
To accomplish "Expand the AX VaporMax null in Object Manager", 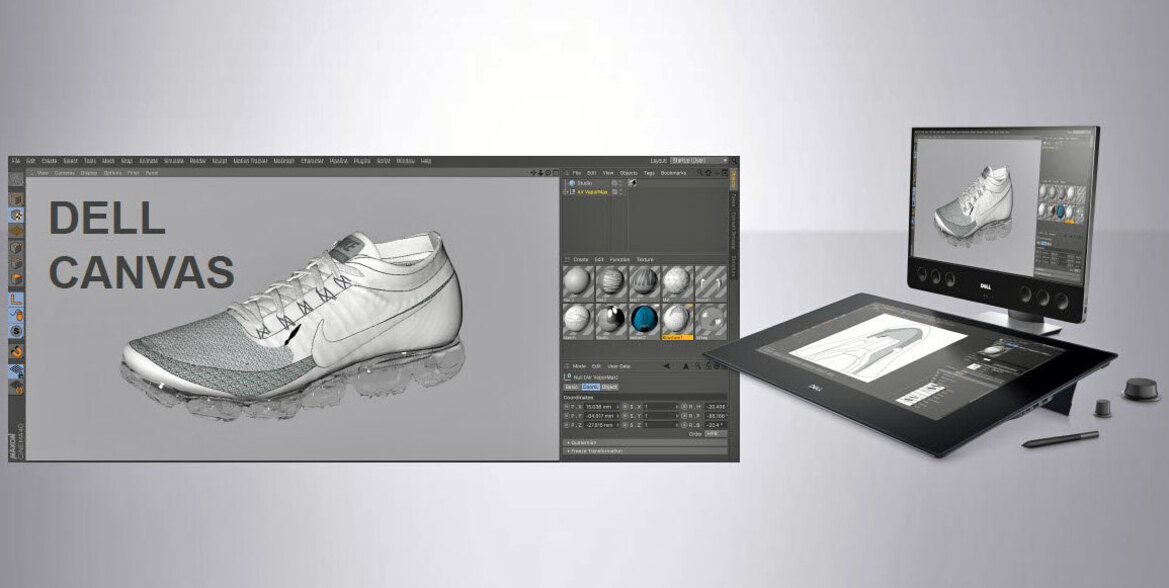I will click(x=566, y=192).
